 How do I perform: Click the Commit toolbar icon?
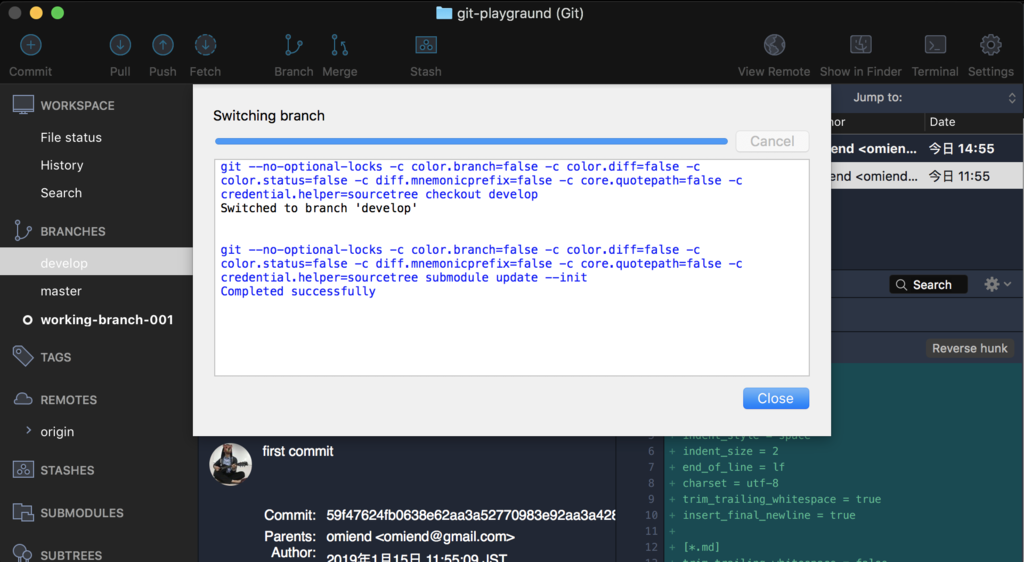[x=31, y=45]
